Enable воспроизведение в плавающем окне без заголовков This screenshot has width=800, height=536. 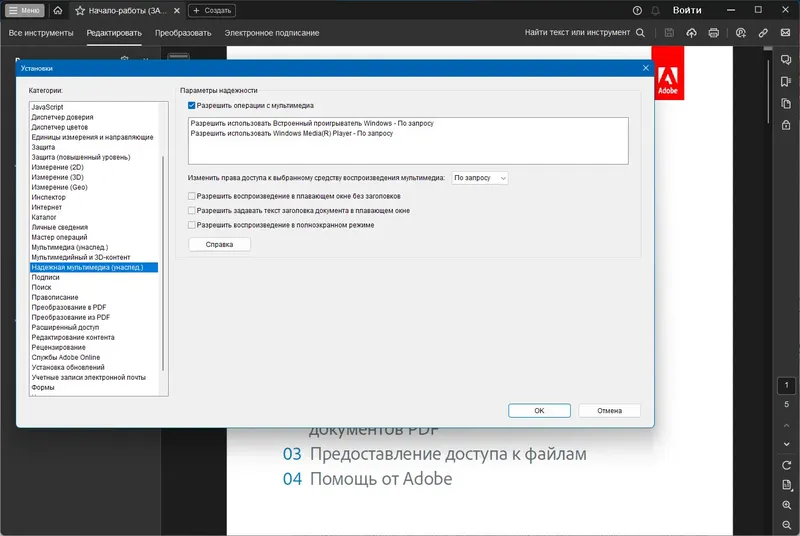(191, 196)
